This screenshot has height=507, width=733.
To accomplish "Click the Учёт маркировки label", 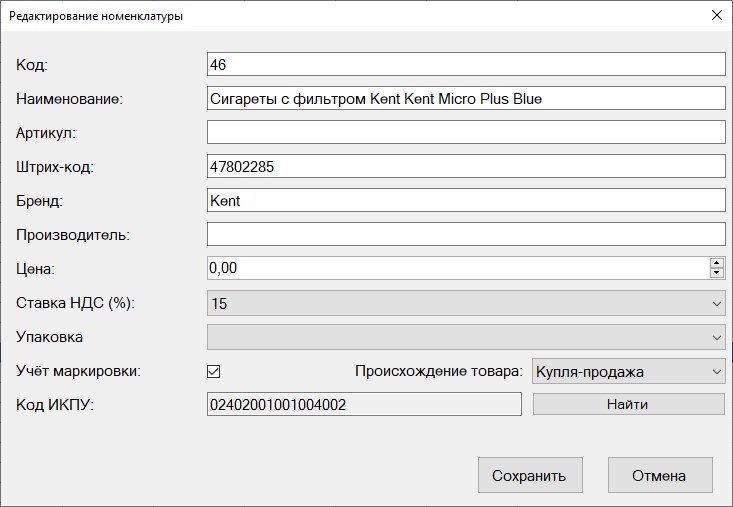I will [x=78, y=371].
